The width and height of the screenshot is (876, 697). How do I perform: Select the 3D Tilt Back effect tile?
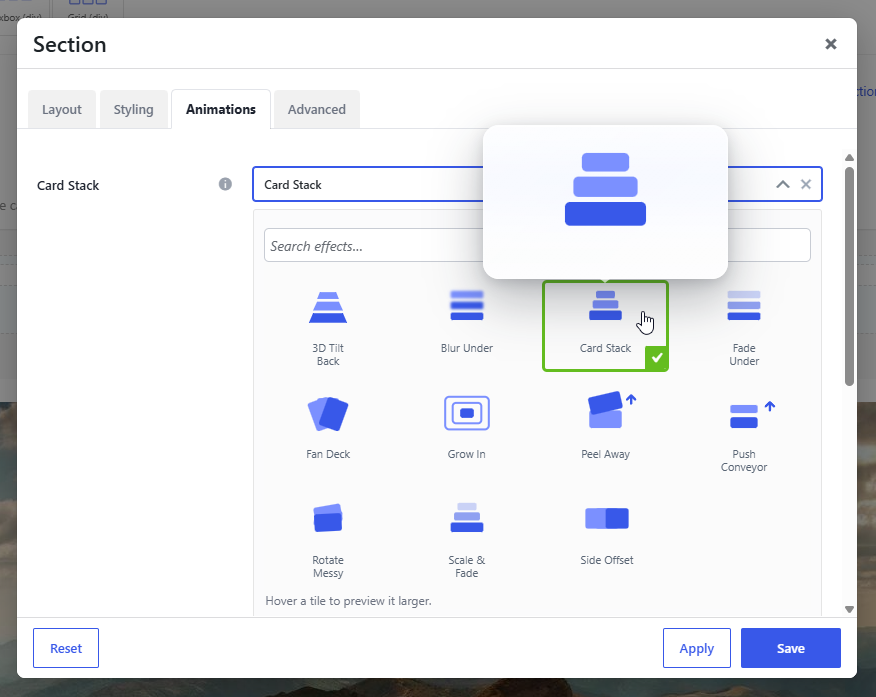[x=328, y=327]
